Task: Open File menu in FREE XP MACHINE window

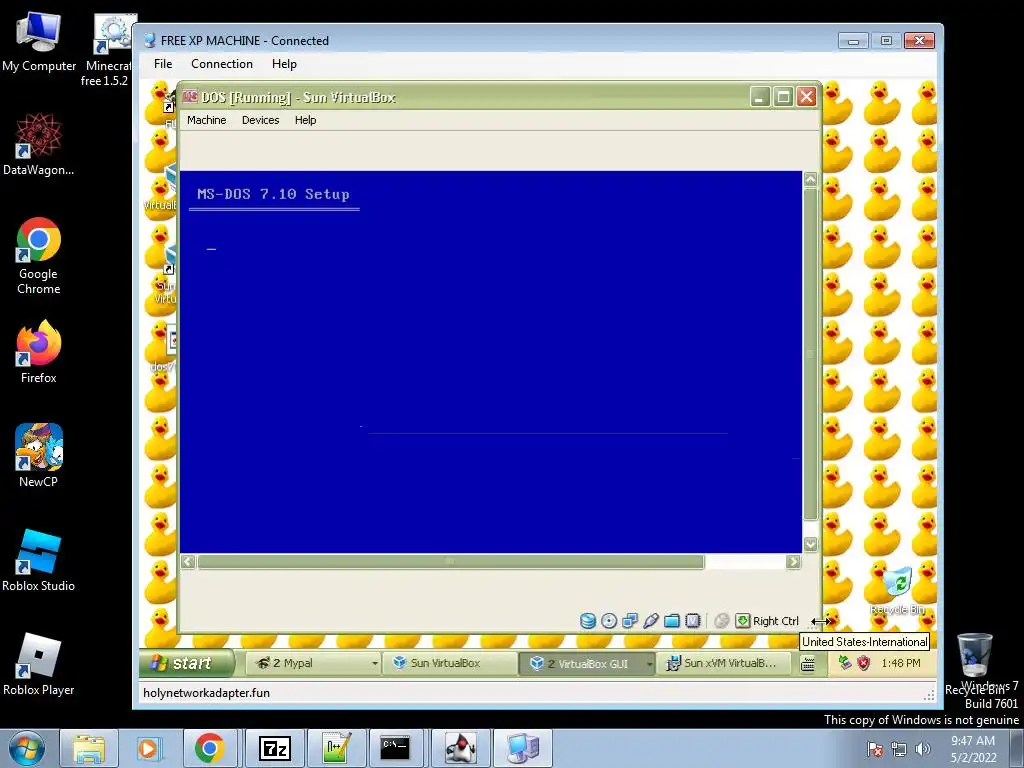Action: pyautogui.click(x=163, y=64)
